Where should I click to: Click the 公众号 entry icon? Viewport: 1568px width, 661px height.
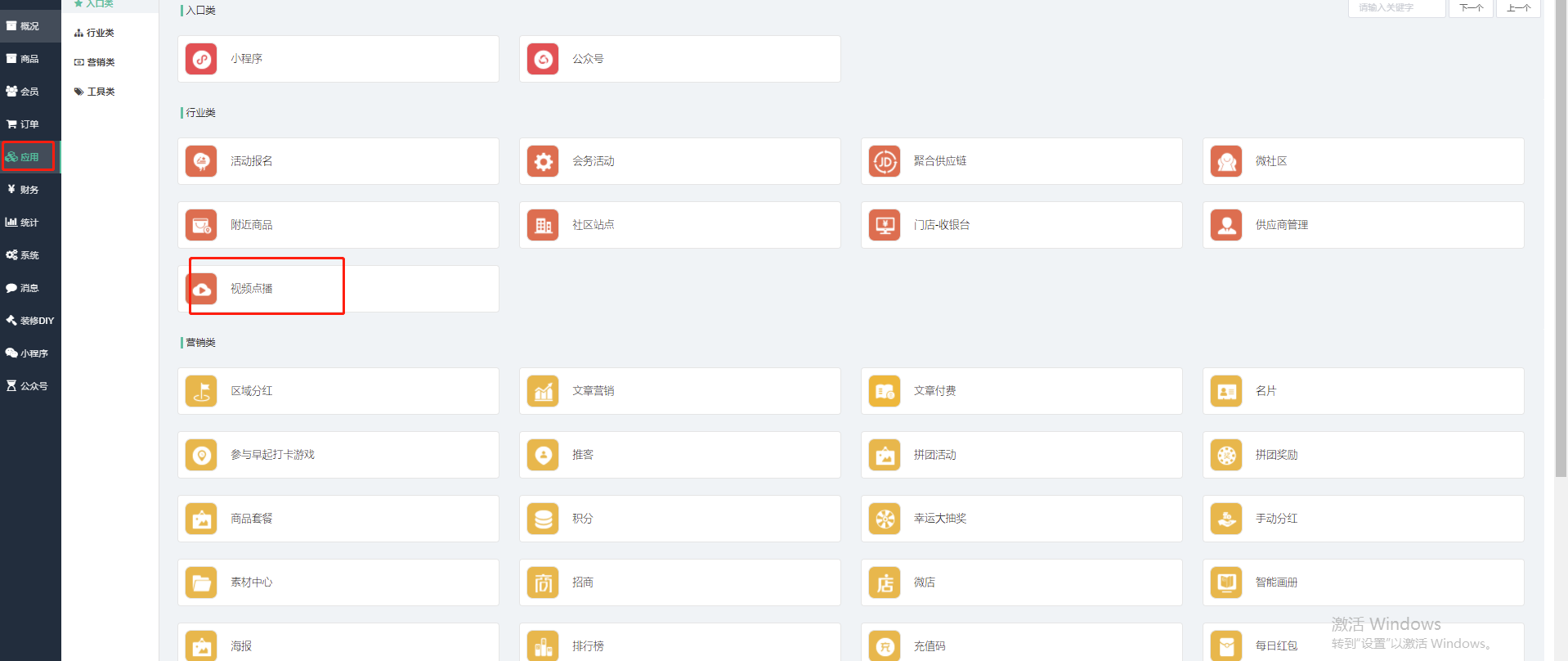pos(543,59)
